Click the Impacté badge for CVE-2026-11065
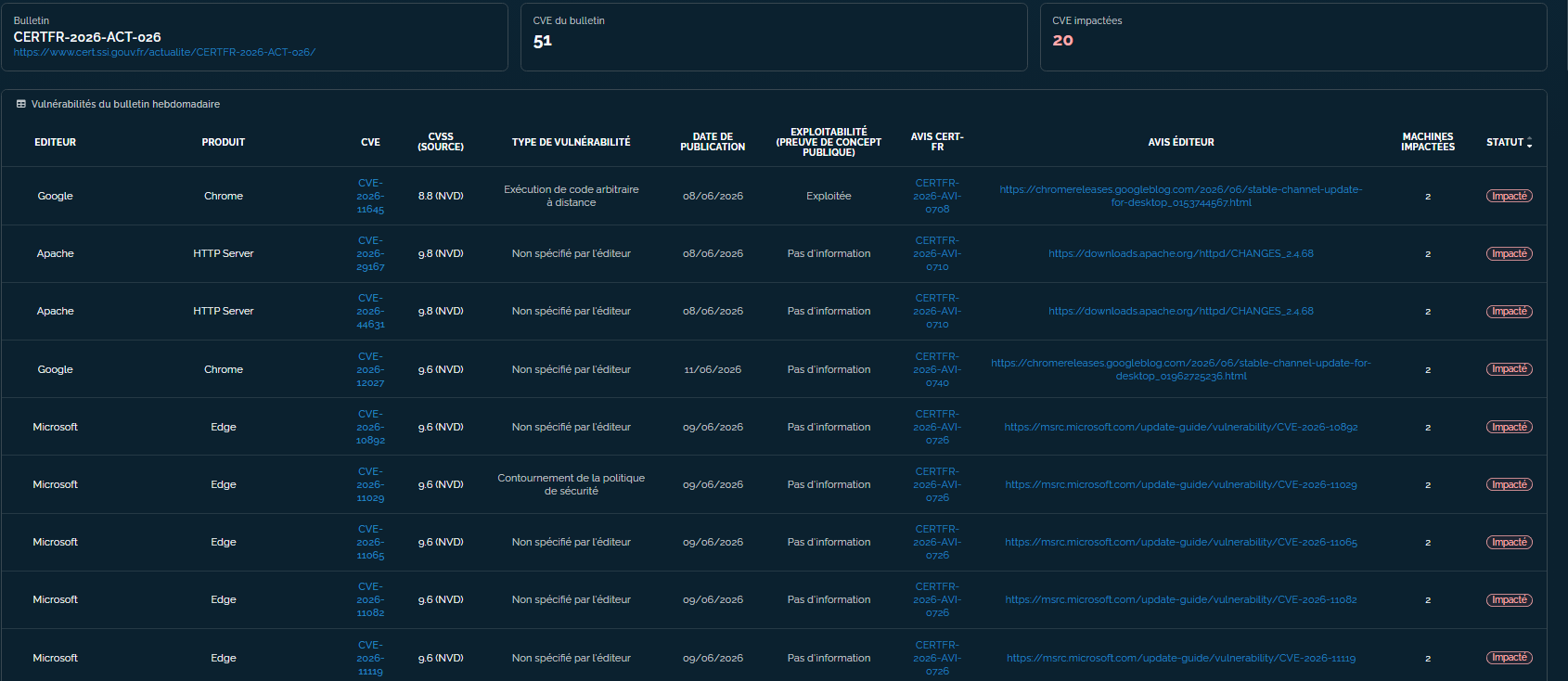The width and height of the screenshot is (1568, 681). pyautogui.click(x=1510, y=542)
